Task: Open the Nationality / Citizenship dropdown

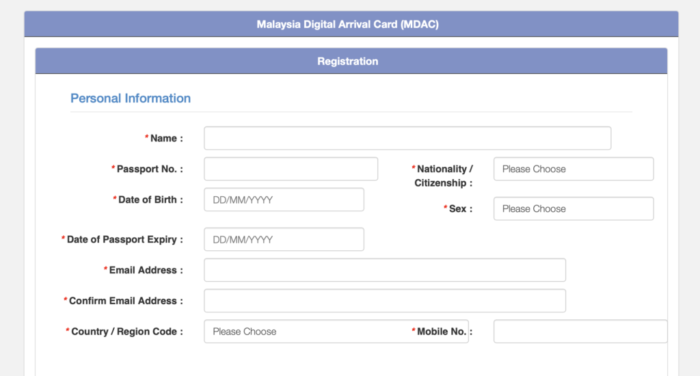Action: pos(573,169)
